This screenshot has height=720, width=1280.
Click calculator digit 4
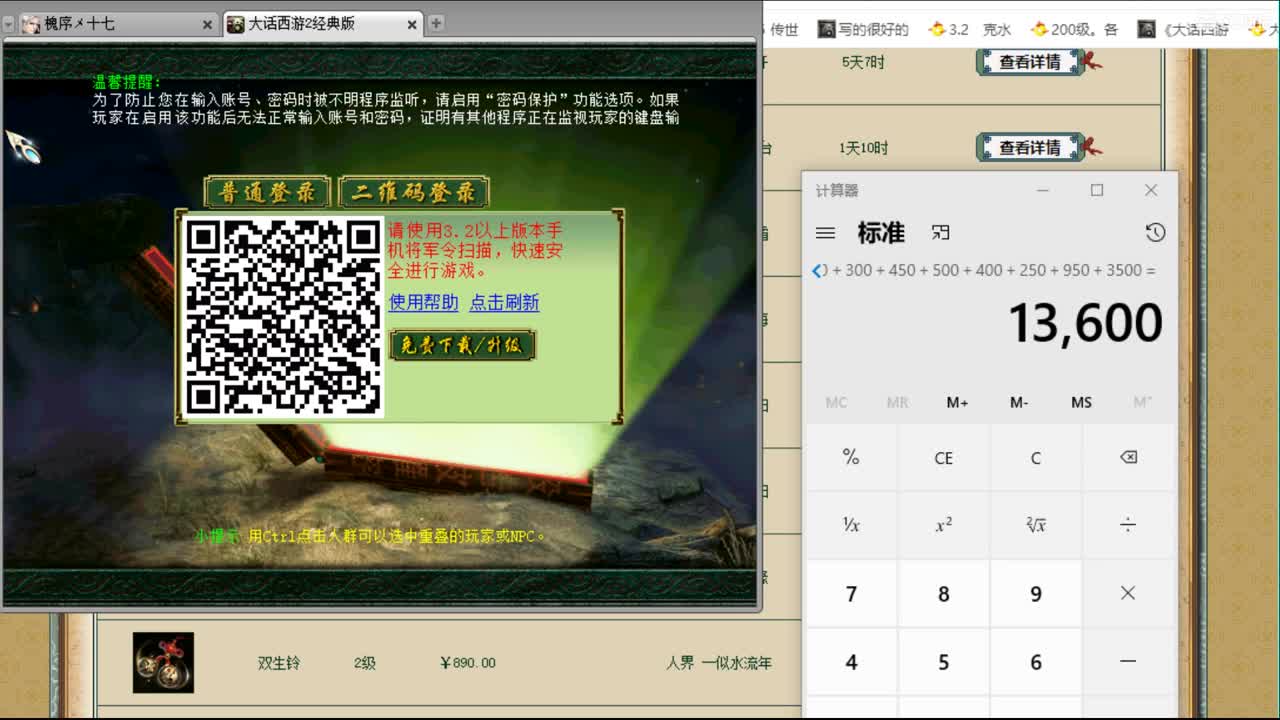(851, 662)
